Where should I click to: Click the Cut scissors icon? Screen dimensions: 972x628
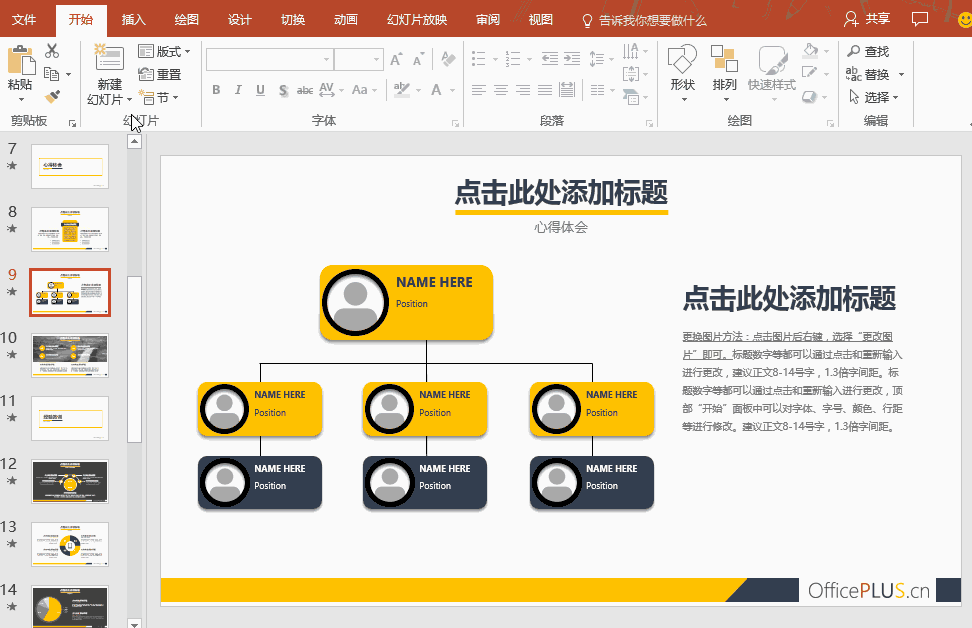pyautogui.click(x=52, y=51)
